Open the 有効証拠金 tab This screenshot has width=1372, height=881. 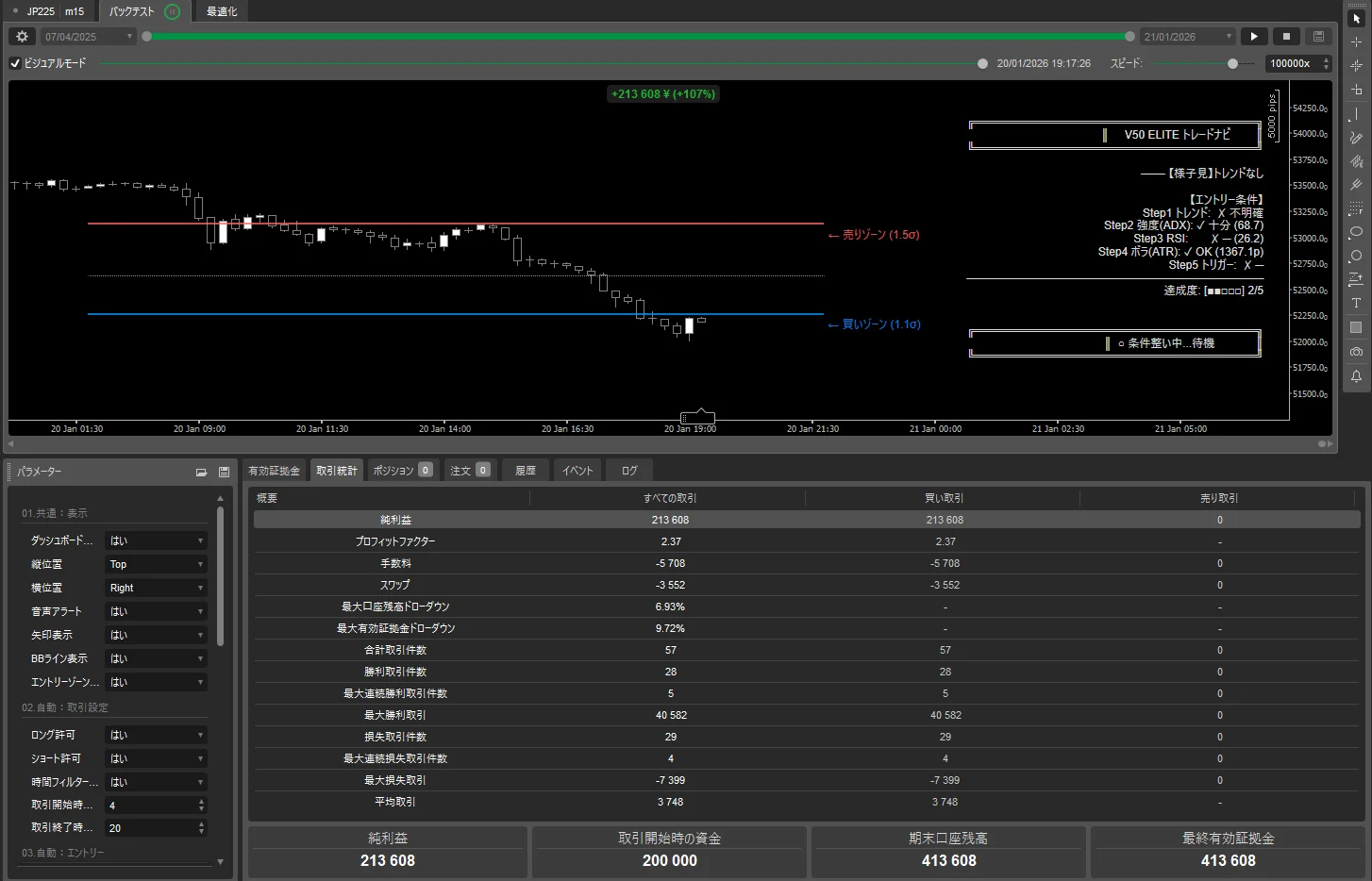coord(274,470)
